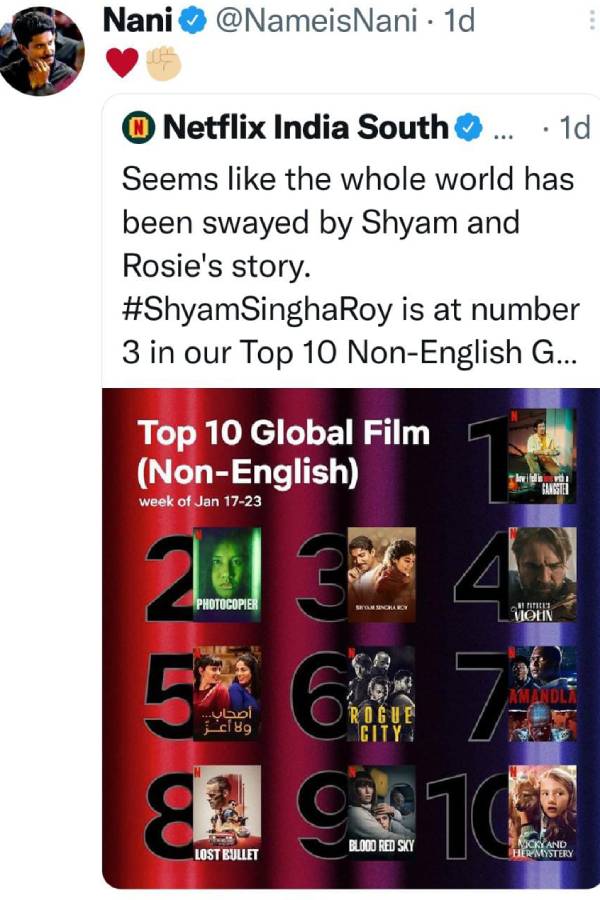Open Nani's profile picture
Screen dimensions: 600x900
42,52
